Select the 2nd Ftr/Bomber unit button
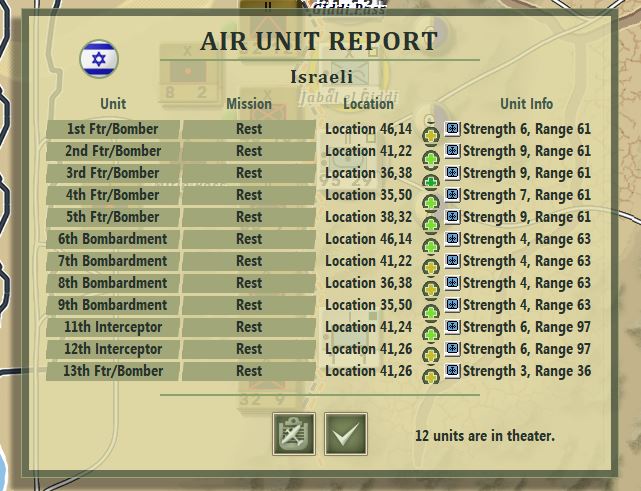The height and width of the screenshot is (491, 641). [113, 151]
